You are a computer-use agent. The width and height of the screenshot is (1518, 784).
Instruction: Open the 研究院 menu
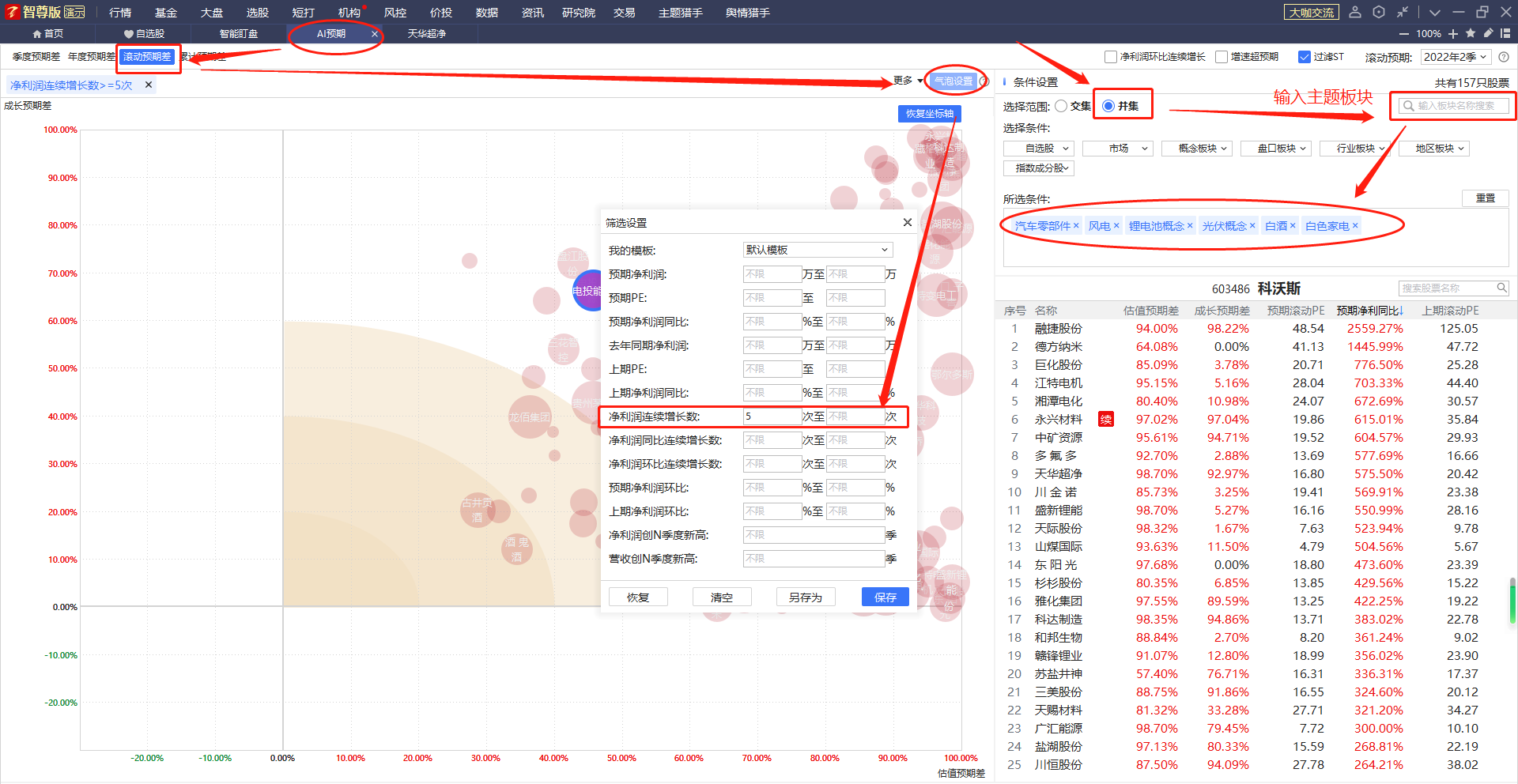click(578, 13)
